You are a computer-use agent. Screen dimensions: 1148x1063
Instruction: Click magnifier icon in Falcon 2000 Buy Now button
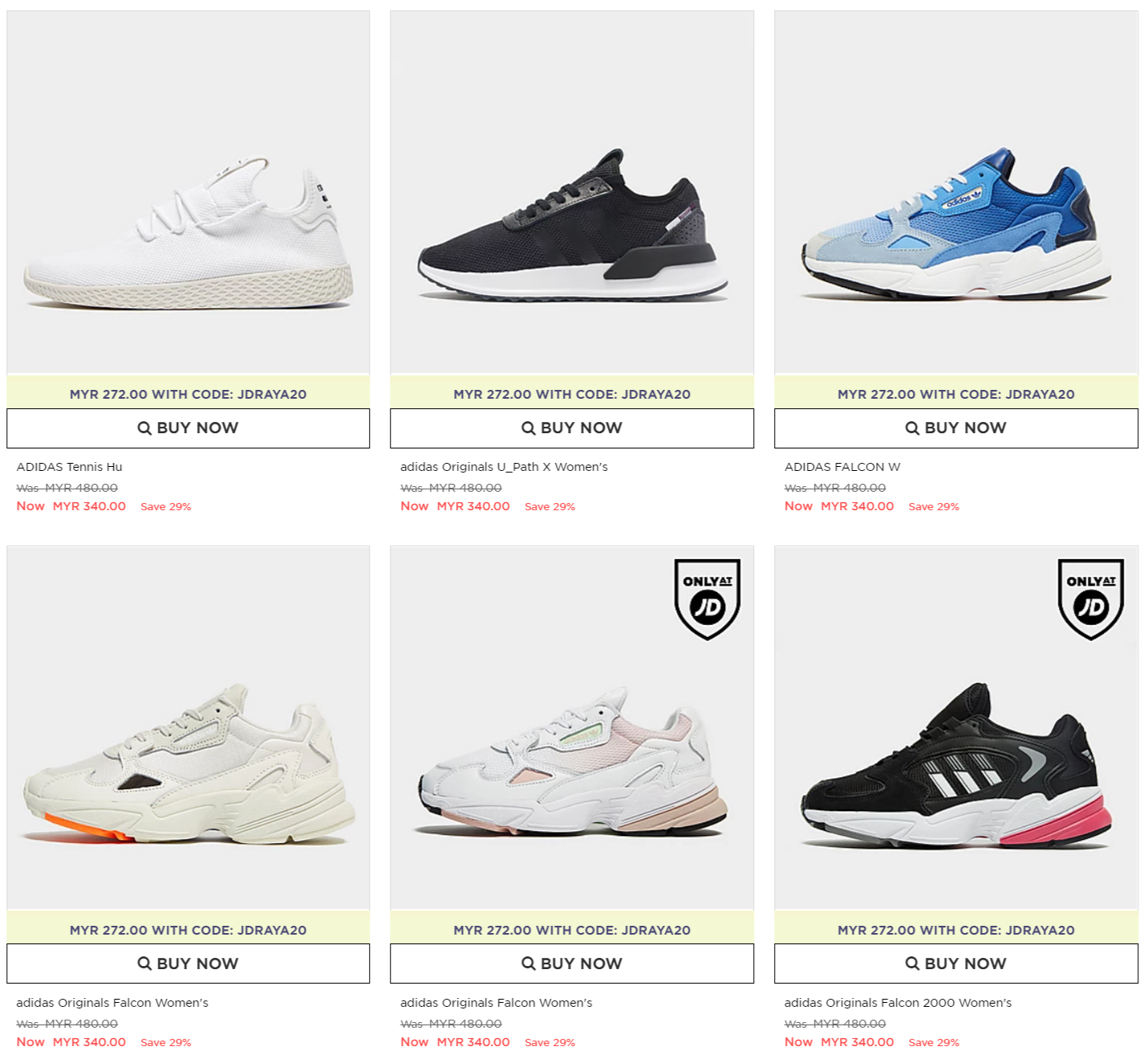pos(912,964)
